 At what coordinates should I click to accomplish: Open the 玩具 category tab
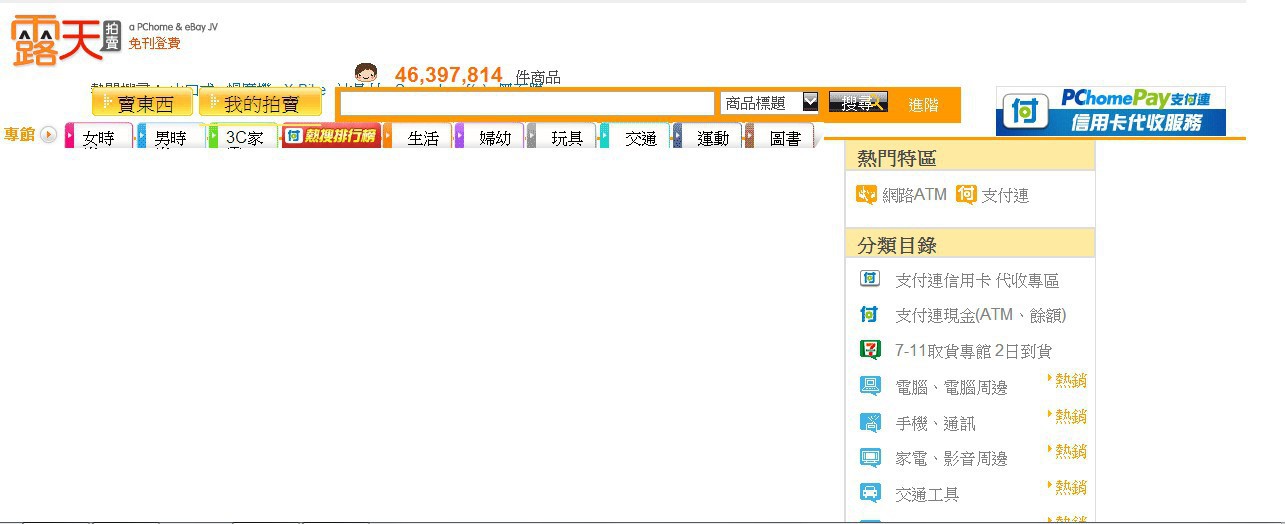coord(562,137)
